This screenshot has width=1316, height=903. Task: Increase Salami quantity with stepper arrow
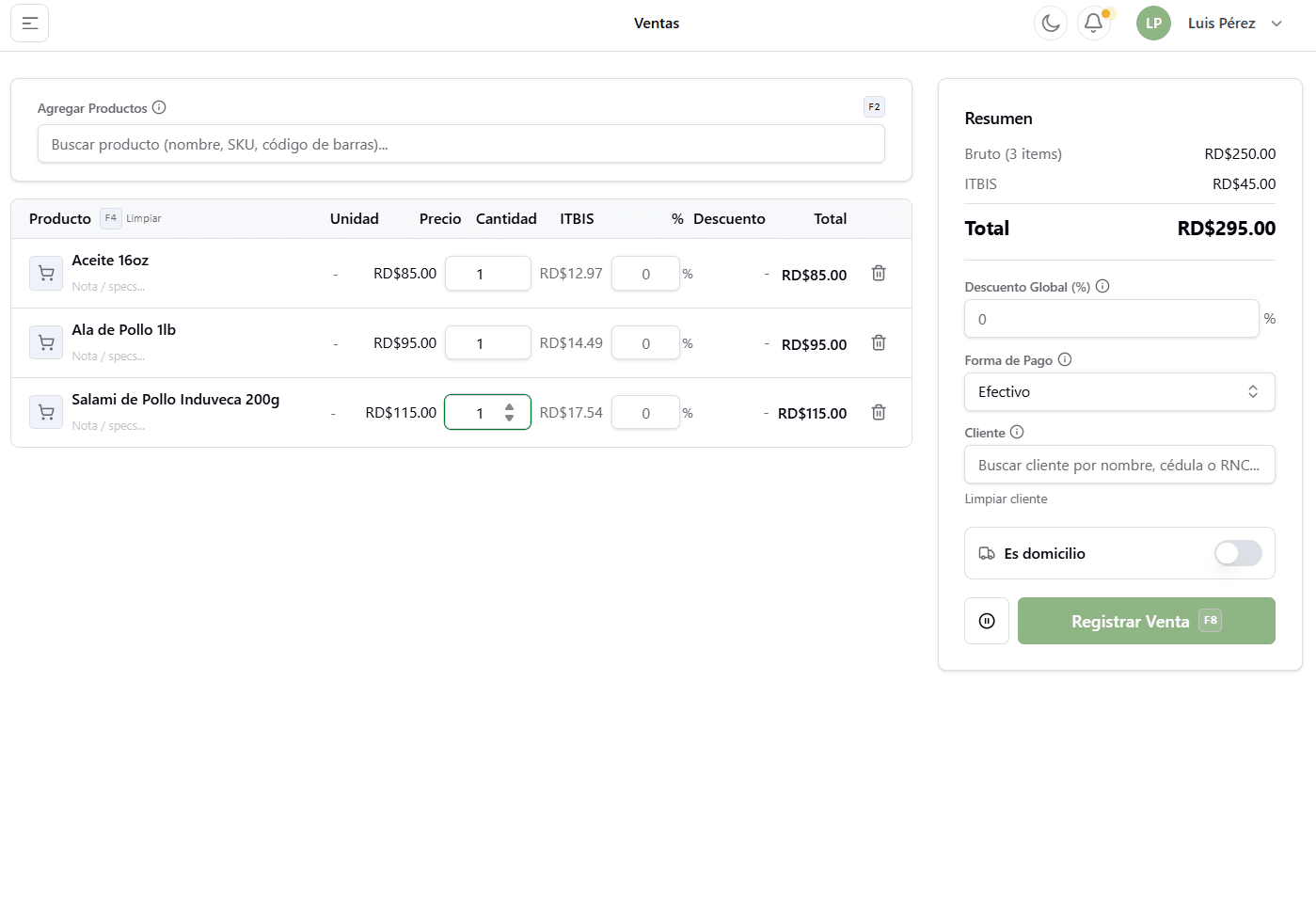tap(509, 407)
